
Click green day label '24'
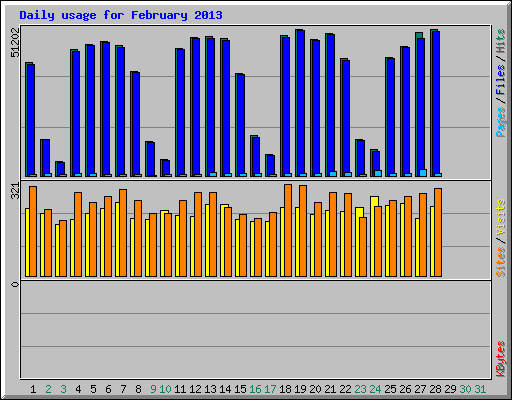pyautogui.click(x=375, y=389)
